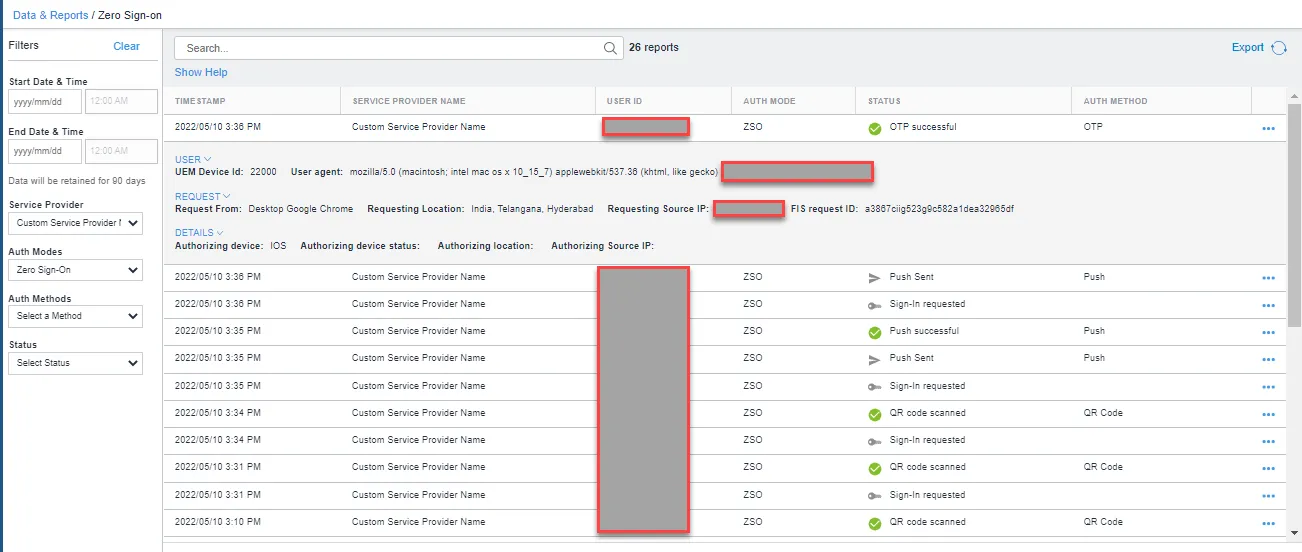Open the three-dot menu for OTP successful row
This screenshot has width=1302, height=552.
point(1269,129)
